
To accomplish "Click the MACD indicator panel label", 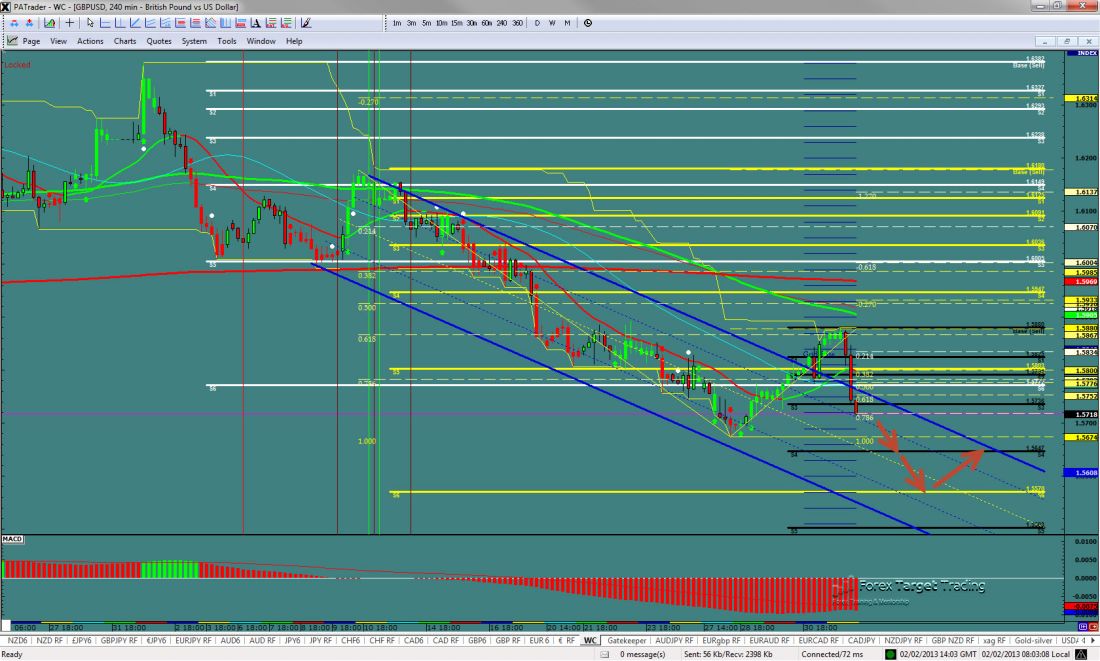I will 13,540.
